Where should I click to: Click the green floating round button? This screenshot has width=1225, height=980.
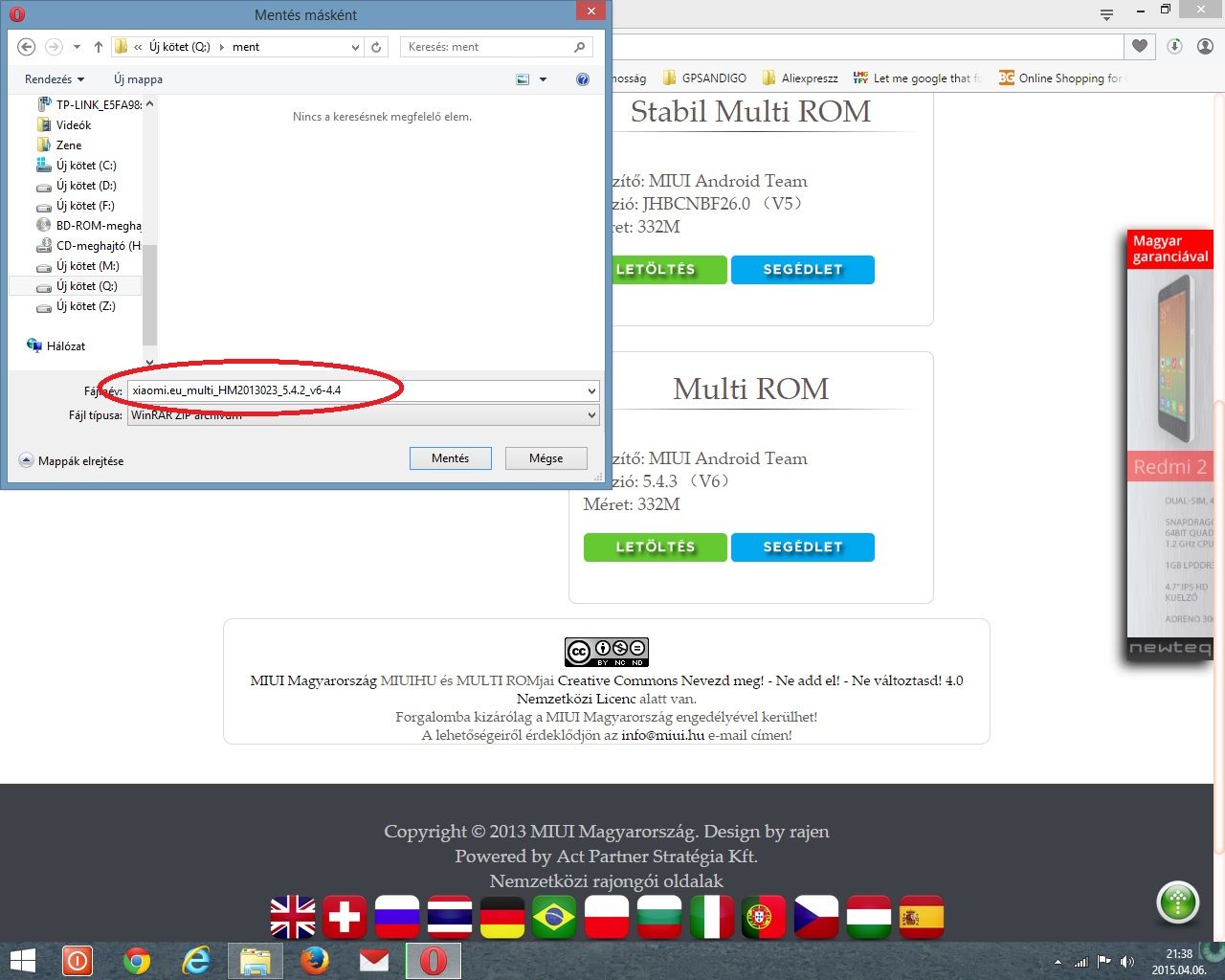pyautogui.click(x=1178, y=902)
